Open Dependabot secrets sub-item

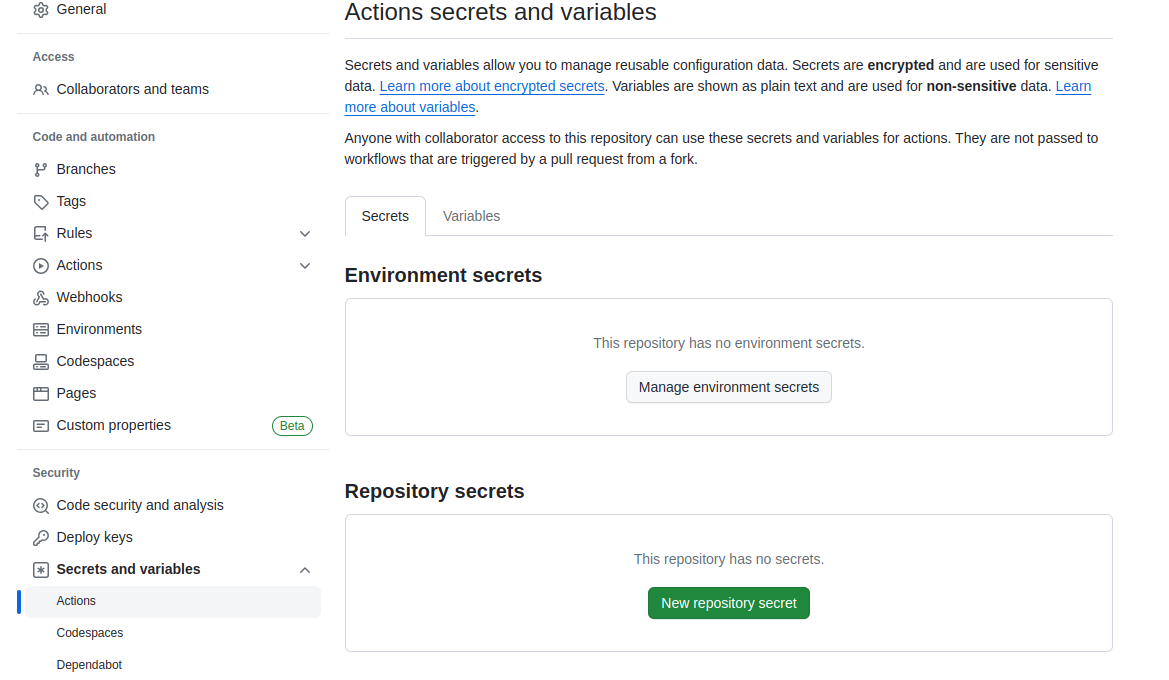(89, 665)
